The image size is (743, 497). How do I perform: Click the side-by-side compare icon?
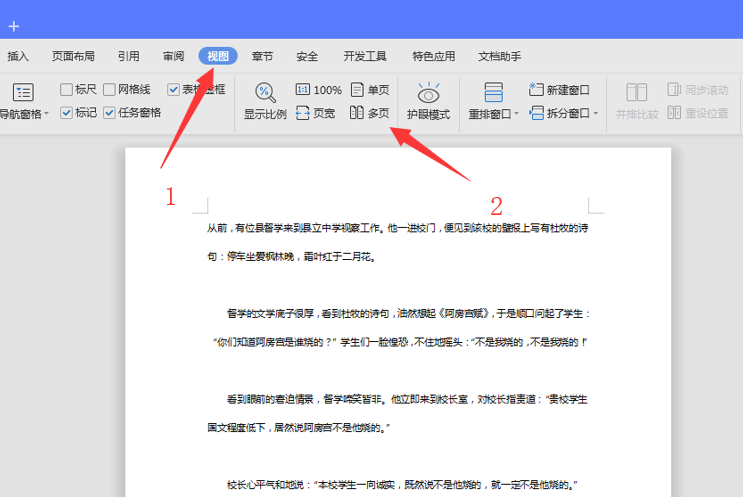tap(636, 92)
